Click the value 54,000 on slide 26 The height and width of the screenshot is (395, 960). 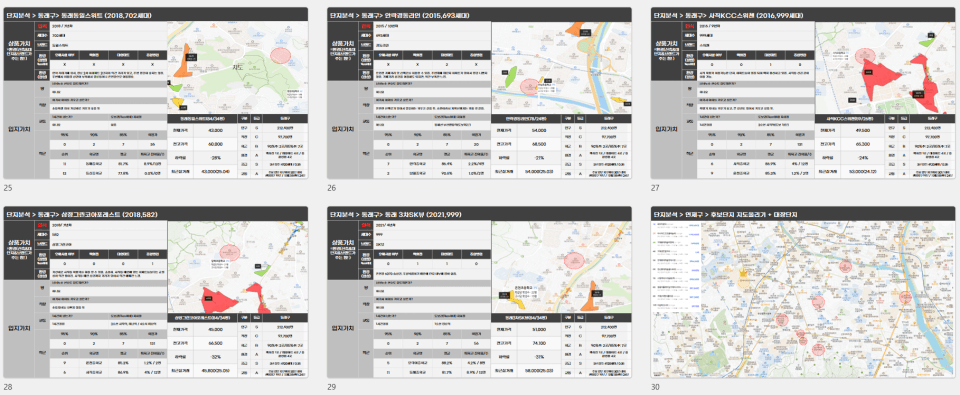[x=539, y=130]
